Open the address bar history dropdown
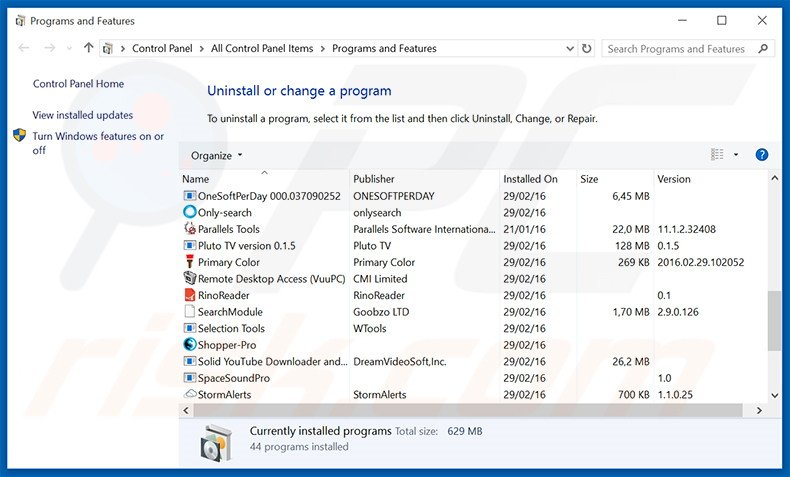 tap(570, 48)
